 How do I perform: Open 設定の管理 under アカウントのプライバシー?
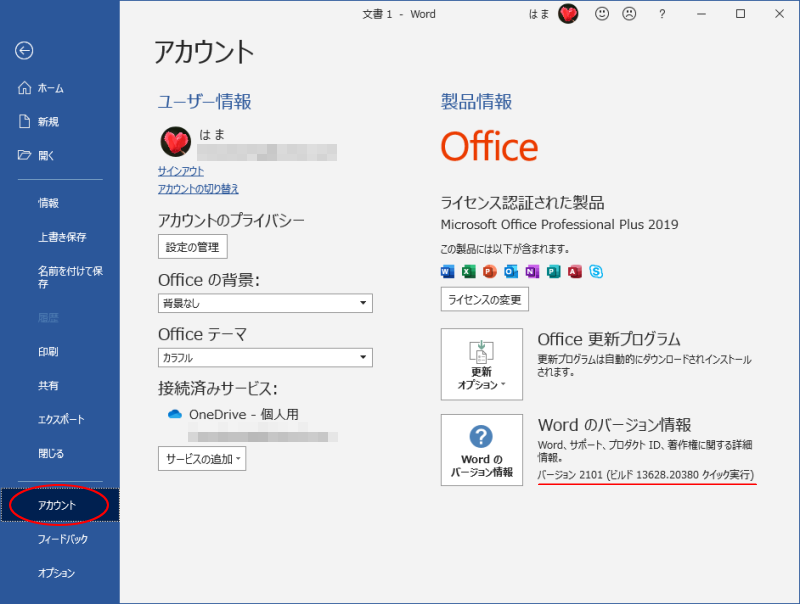[192, 246]
